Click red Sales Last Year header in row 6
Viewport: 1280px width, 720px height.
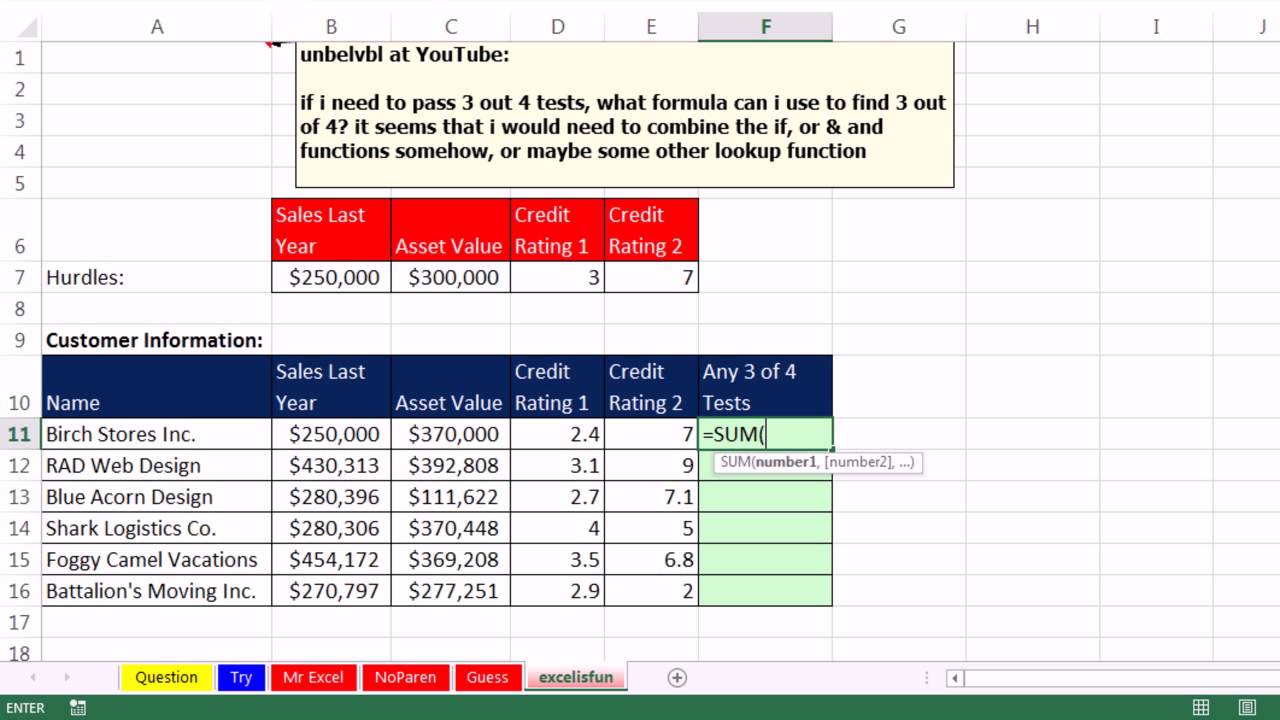click(331, 230)
